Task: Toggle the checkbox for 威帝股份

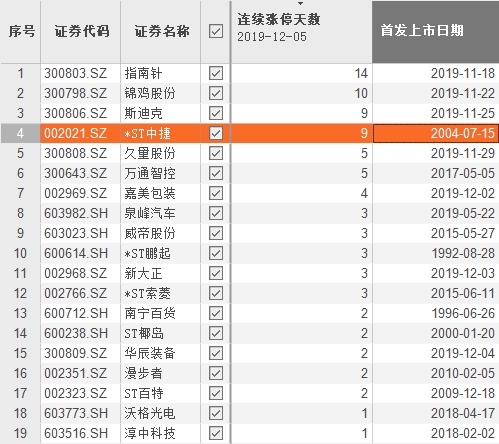Action: 216,233
